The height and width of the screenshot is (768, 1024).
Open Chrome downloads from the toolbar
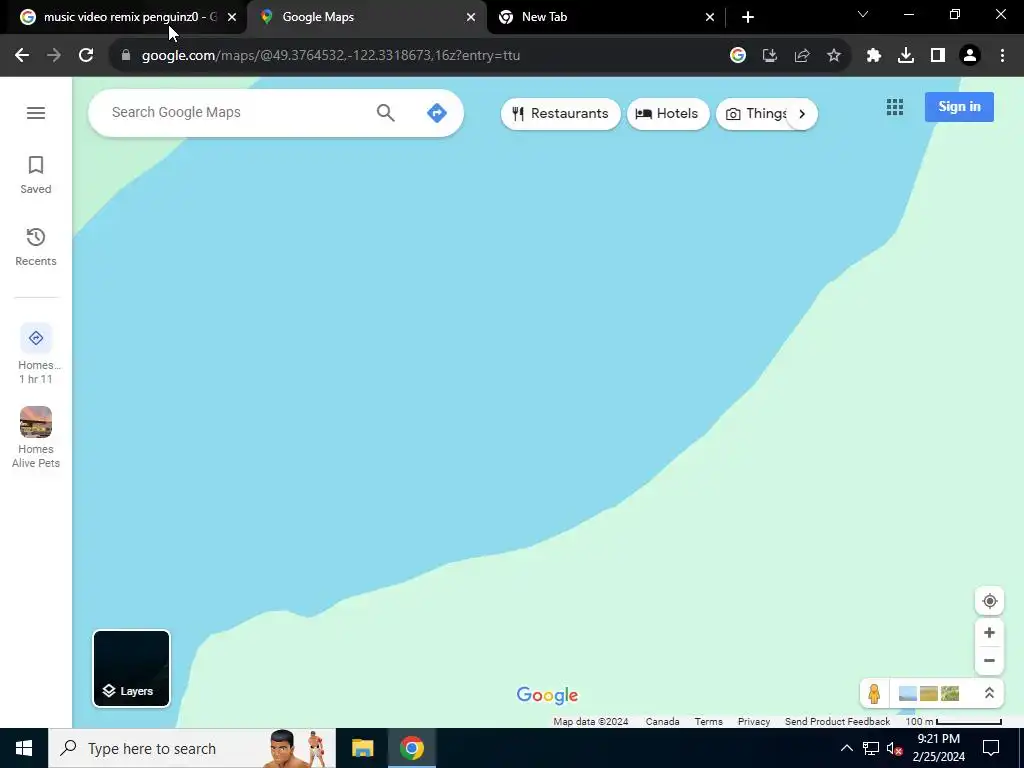pyautogui.click(x=906, y=56)
